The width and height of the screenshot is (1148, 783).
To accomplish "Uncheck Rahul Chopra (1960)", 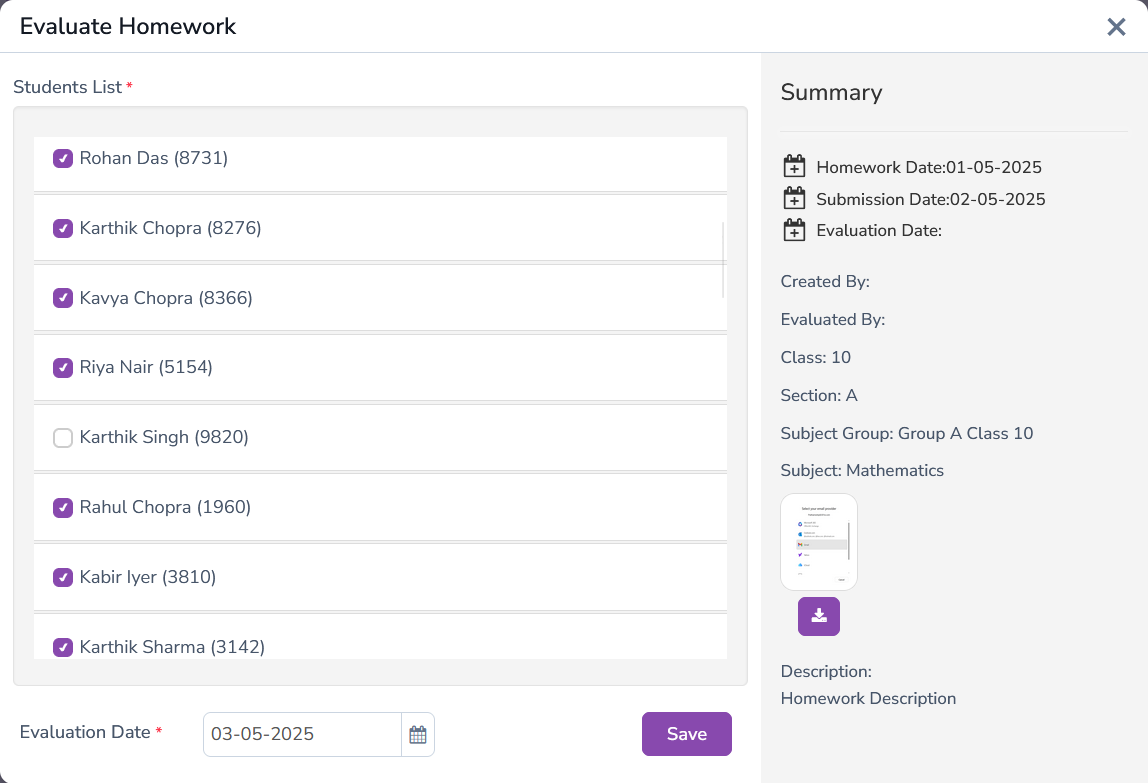I will pyautogui.click(x=63, y=507).
